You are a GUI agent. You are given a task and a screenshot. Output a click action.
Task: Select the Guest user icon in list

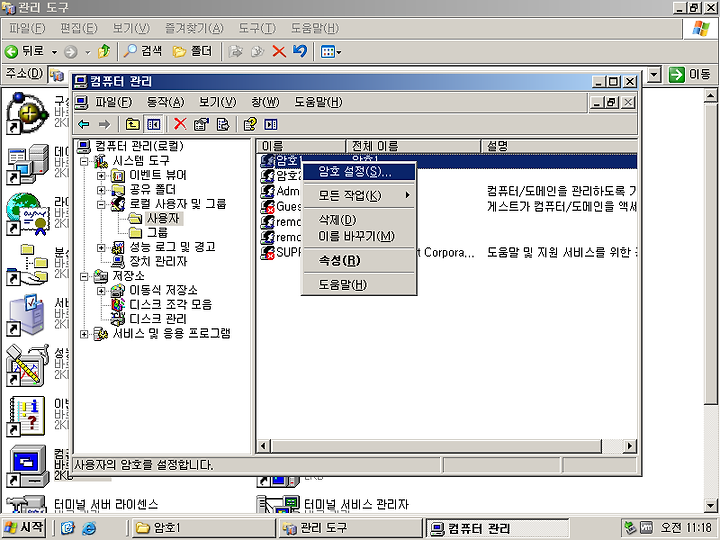(267, 206)
